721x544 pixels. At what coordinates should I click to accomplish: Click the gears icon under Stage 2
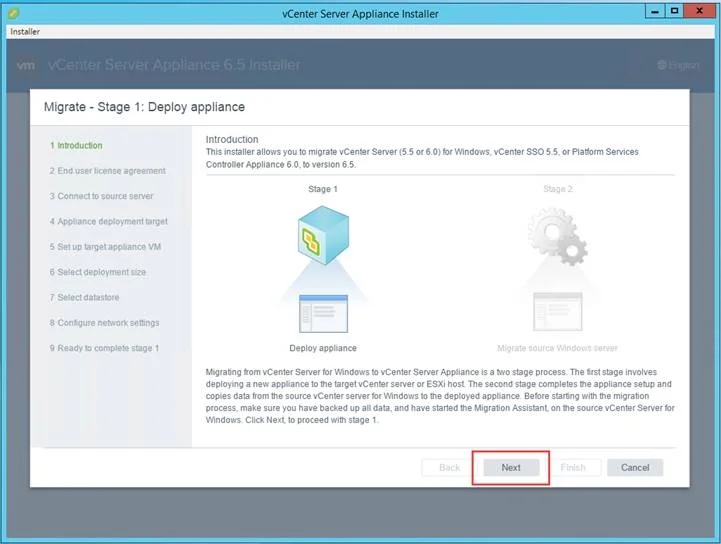click(557, 236)
